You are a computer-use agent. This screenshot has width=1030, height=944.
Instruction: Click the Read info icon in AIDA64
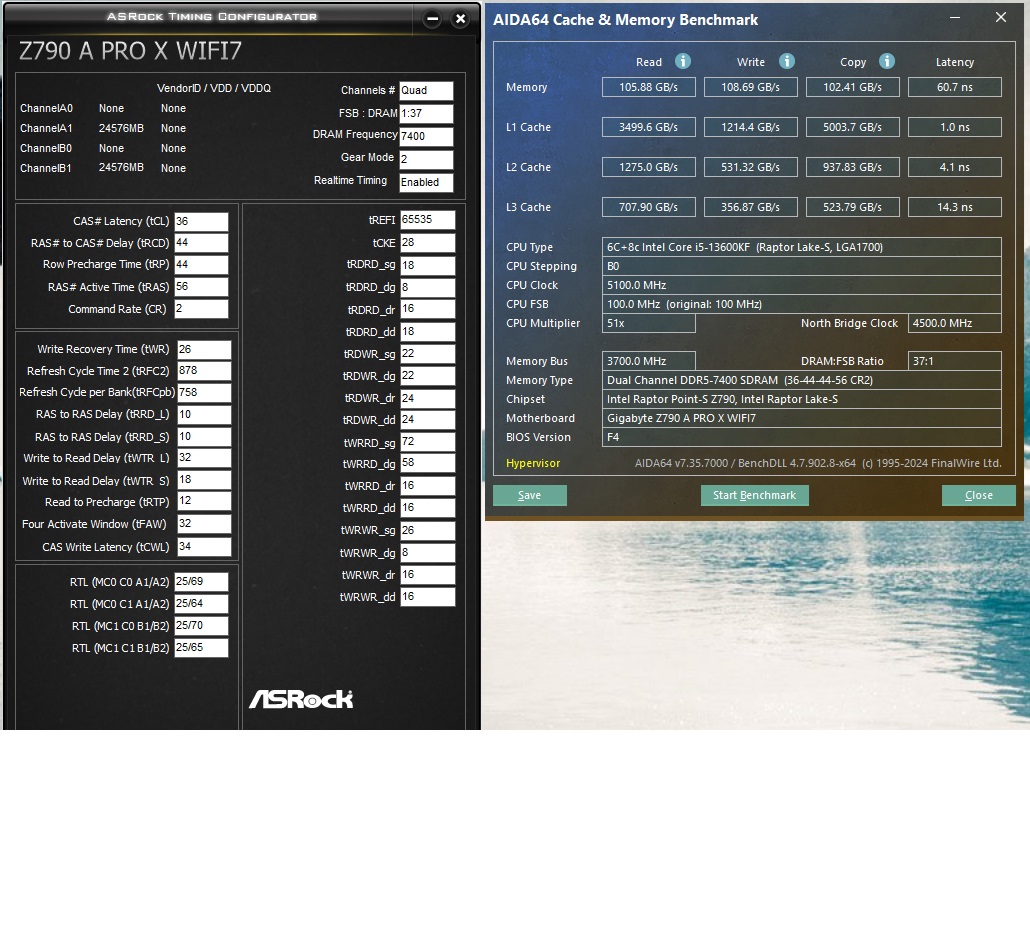(683, 61)
